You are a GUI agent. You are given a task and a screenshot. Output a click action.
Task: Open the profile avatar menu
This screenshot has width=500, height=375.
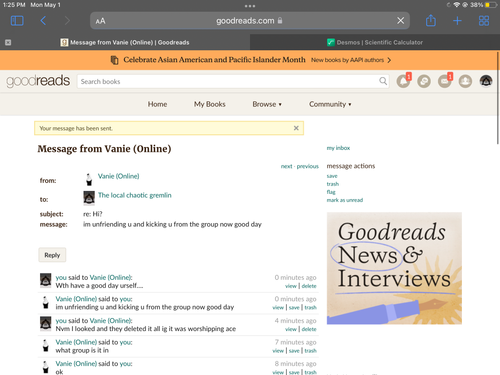pos(486,81)
